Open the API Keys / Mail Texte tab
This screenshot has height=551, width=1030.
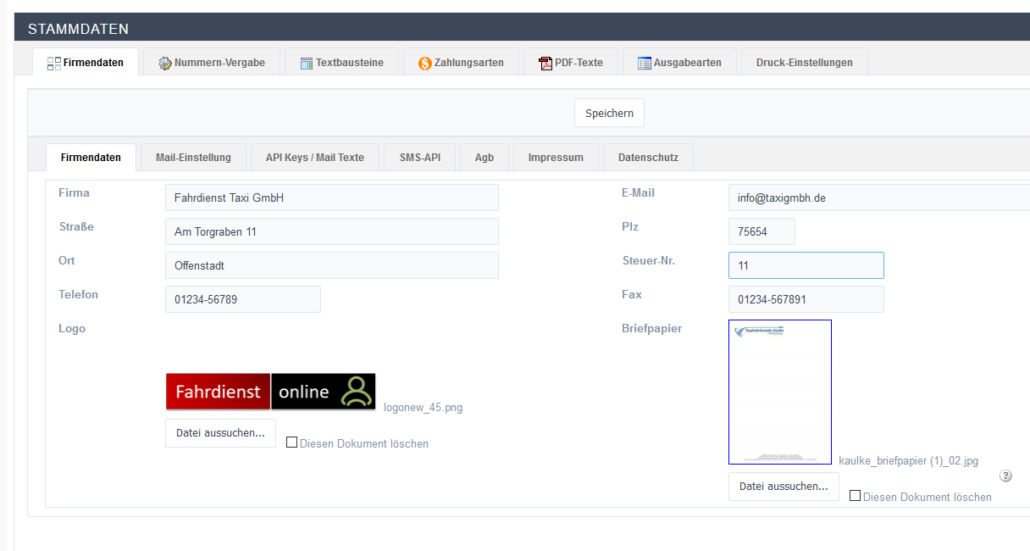click(314, 158)
